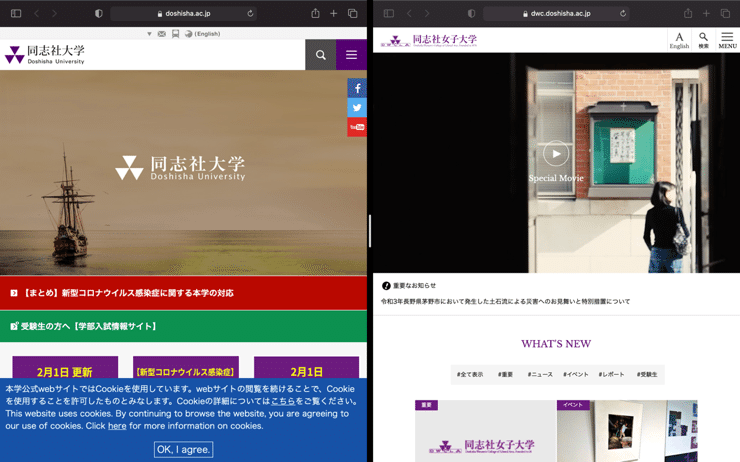Click OK, I agree cookie button
The image size is (740, 462).
pyautogui.click(x=184, y=449)
